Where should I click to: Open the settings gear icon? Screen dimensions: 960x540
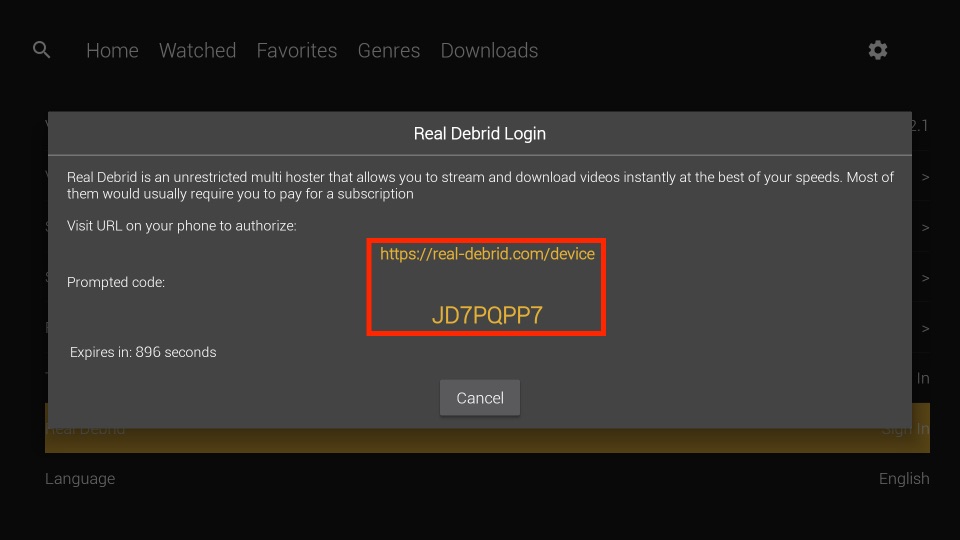(x=878, y=50)
